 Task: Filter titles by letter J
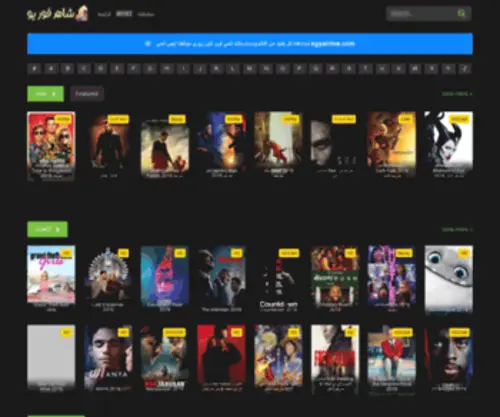tap(200, 69)
